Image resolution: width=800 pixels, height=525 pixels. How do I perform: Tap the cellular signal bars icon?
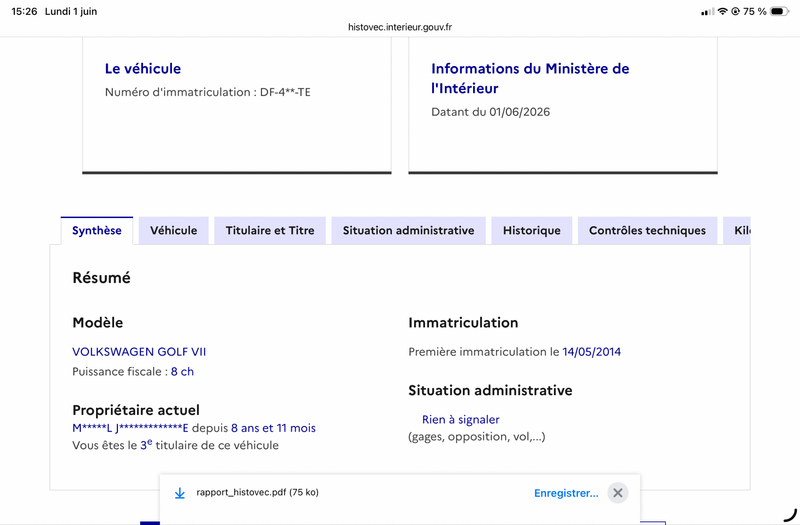[x=708, y=12]
